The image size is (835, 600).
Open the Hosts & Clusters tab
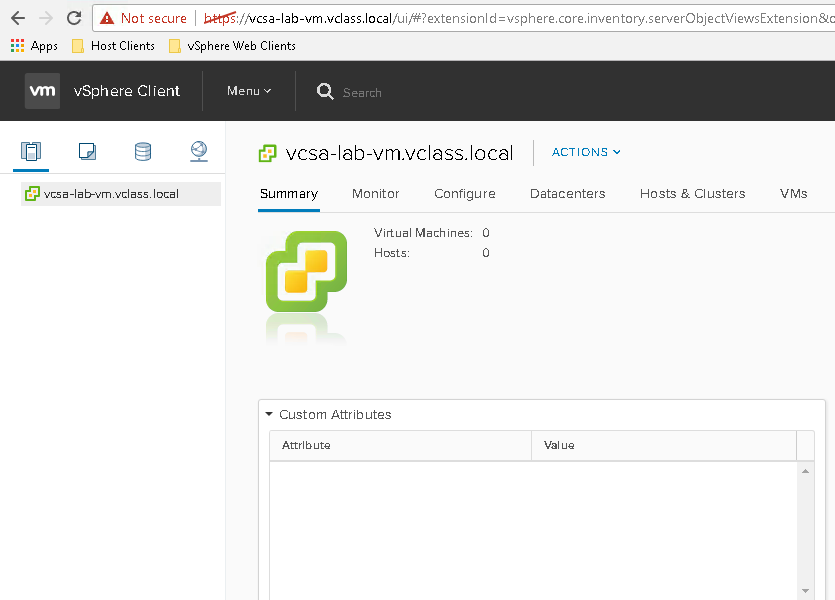click(692, 194)
